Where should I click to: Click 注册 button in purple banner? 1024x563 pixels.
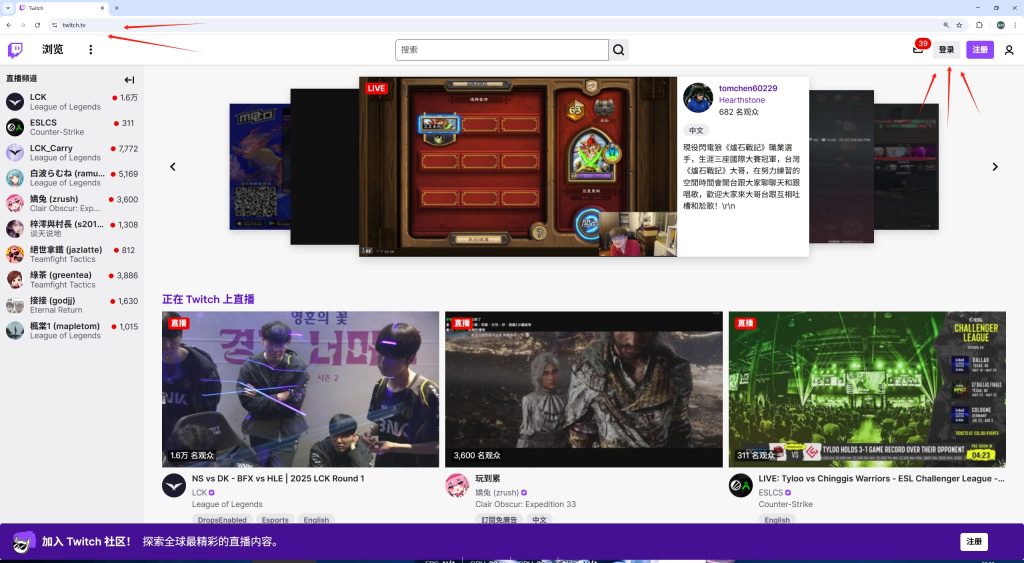(974, 541)
